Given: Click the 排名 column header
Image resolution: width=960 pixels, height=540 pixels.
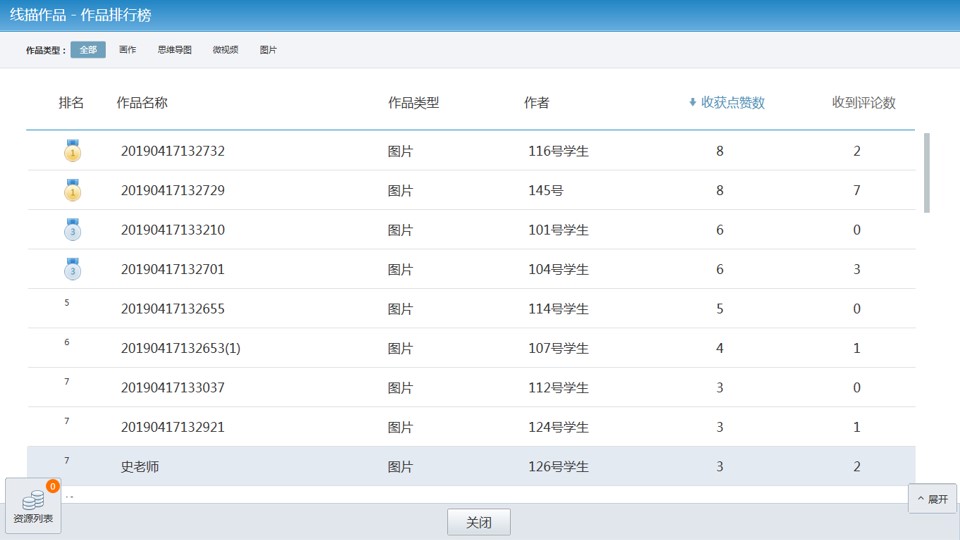Looking at the screenshot, I should (x=71, y=102).
